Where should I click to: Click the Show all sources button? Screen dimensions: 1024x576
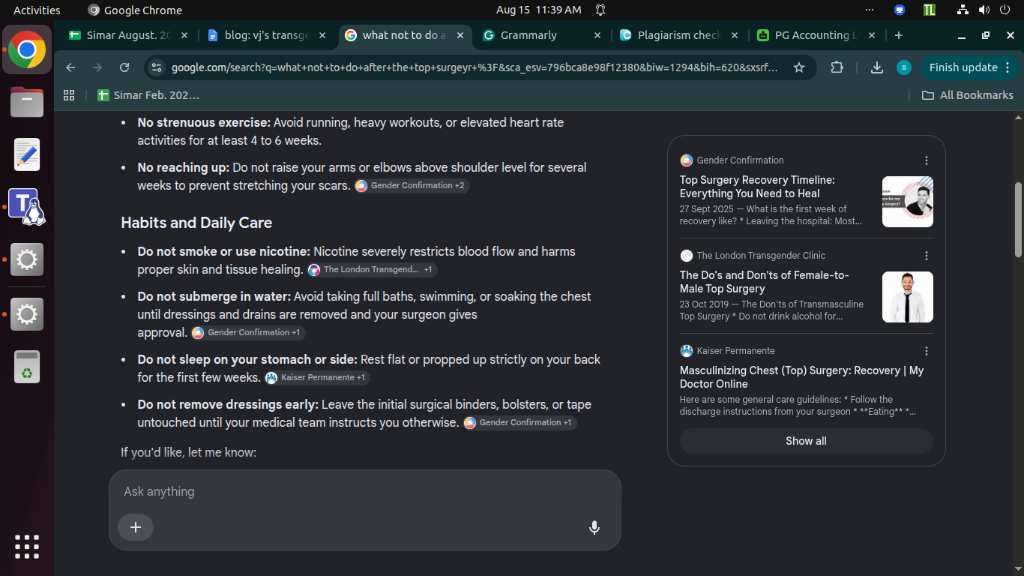pos(806,441)
